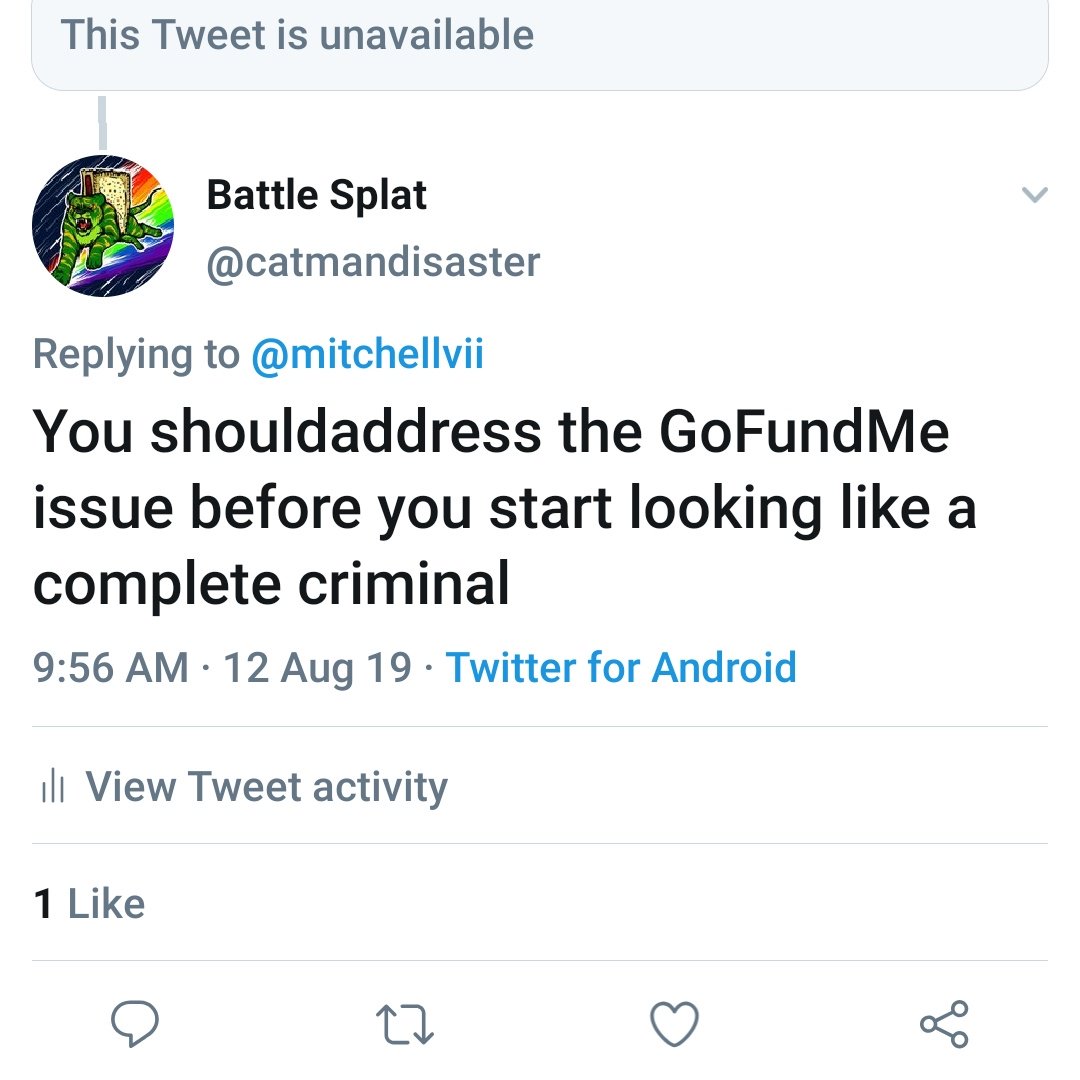Open tweet options chevron dropdown
The width and height of the screenshot is (1080, 1080).
(1035, 195)
